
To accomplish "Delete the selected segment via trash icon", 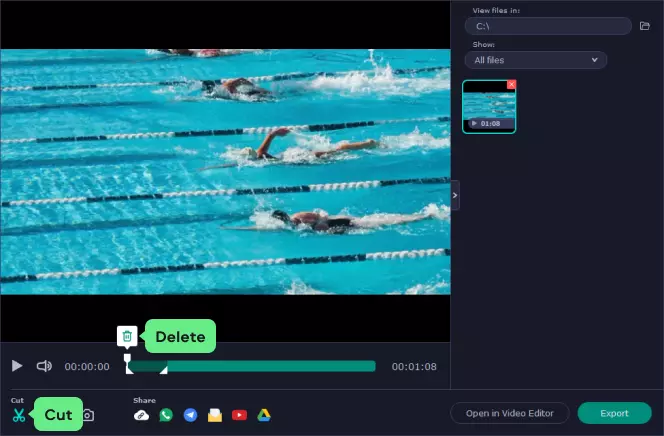I will [127, 336].
